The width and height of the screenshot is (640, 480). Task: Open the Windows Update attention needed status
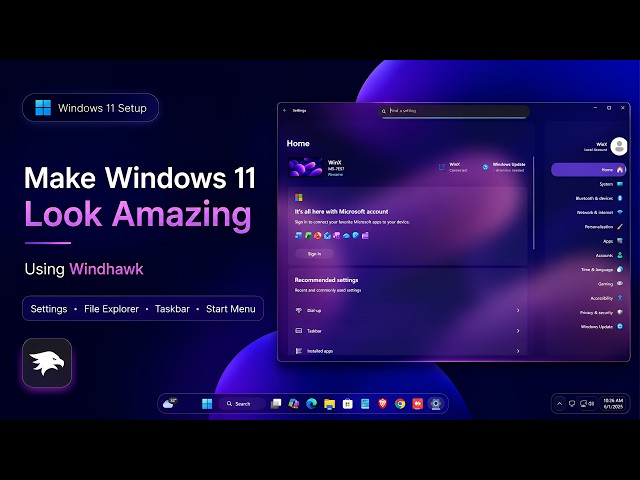504,167
